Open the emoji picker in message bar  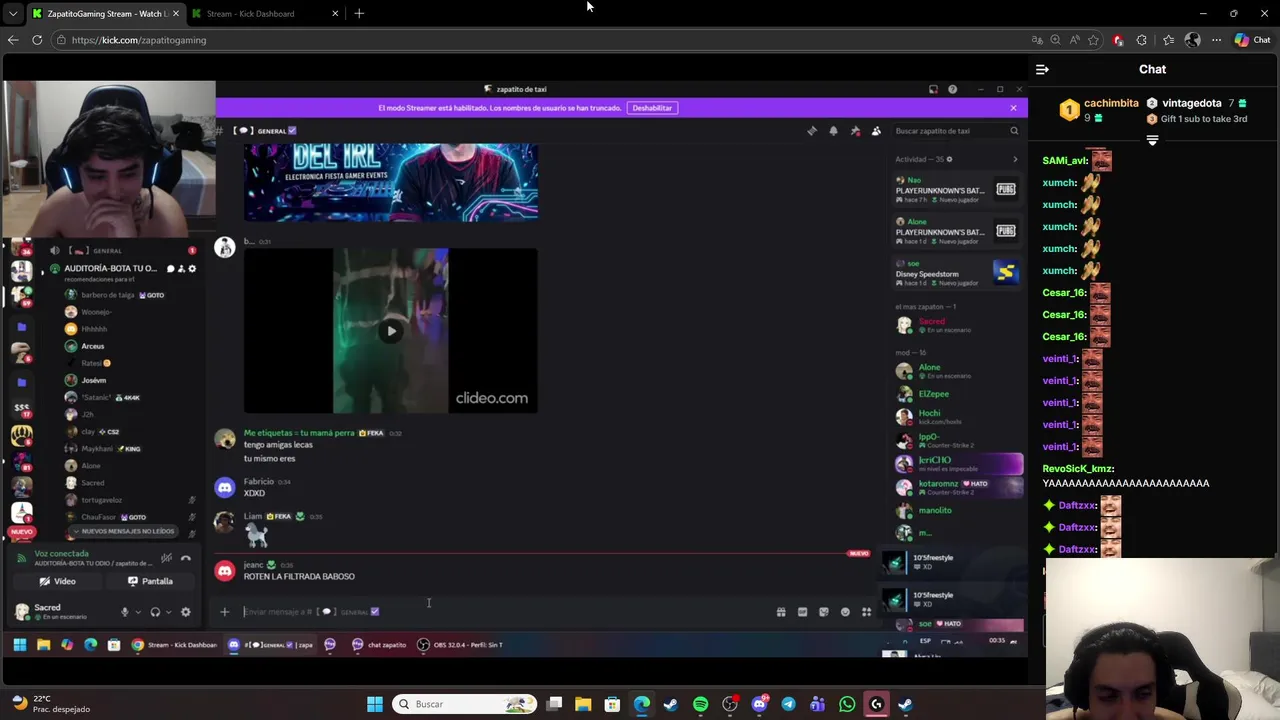[845, 612]
